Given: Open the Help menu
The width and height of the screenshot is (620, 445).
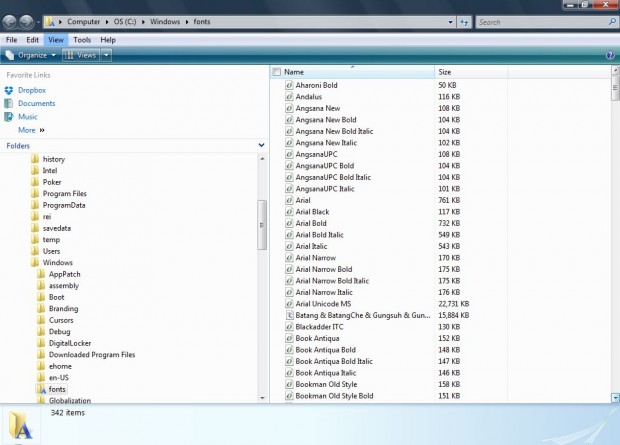Looking at the screenshot, I should (x=108, y=40).
